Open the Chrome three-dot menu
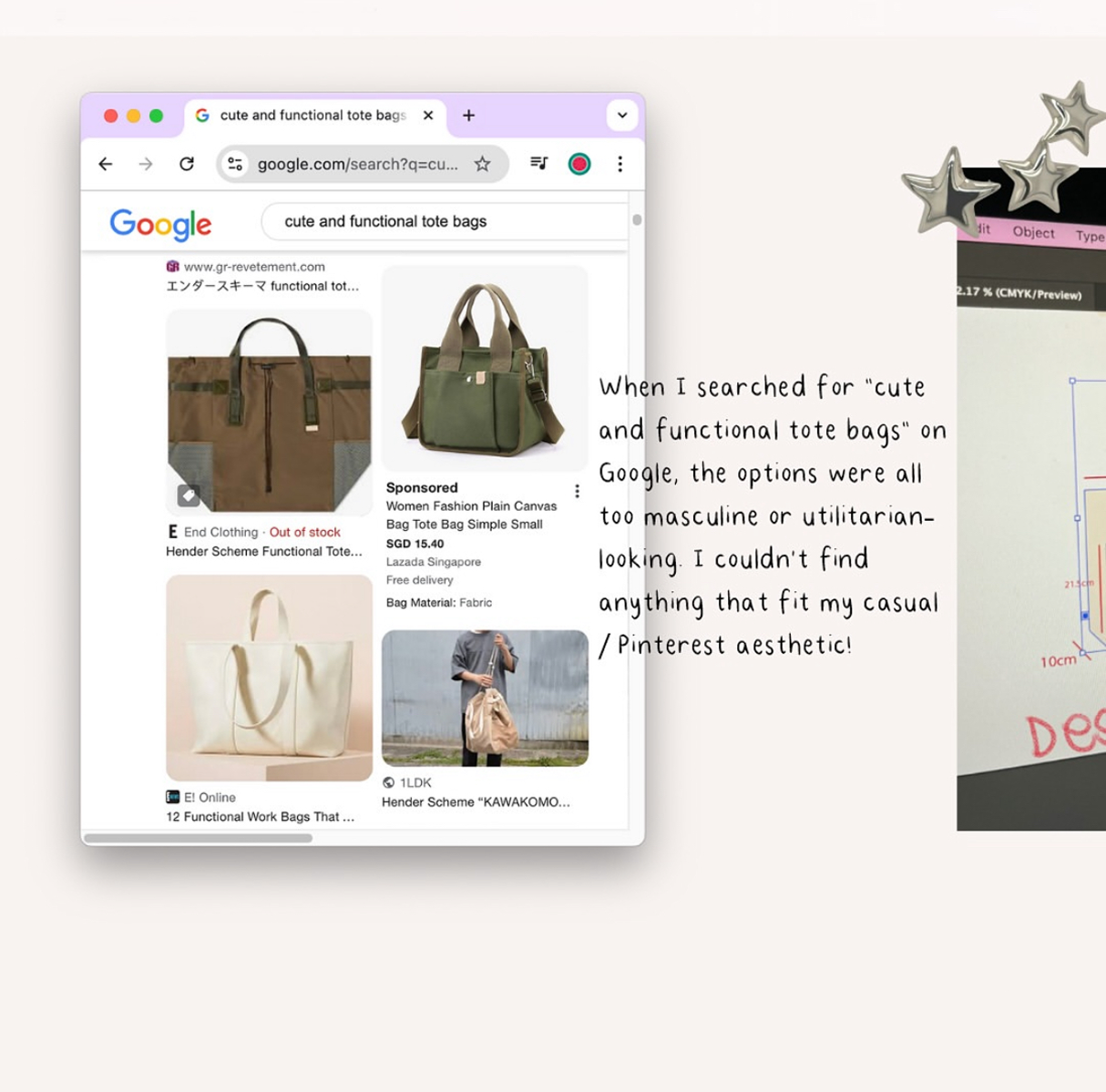The width and height of the screenshot is (1106, 1092). pos(620,164)
